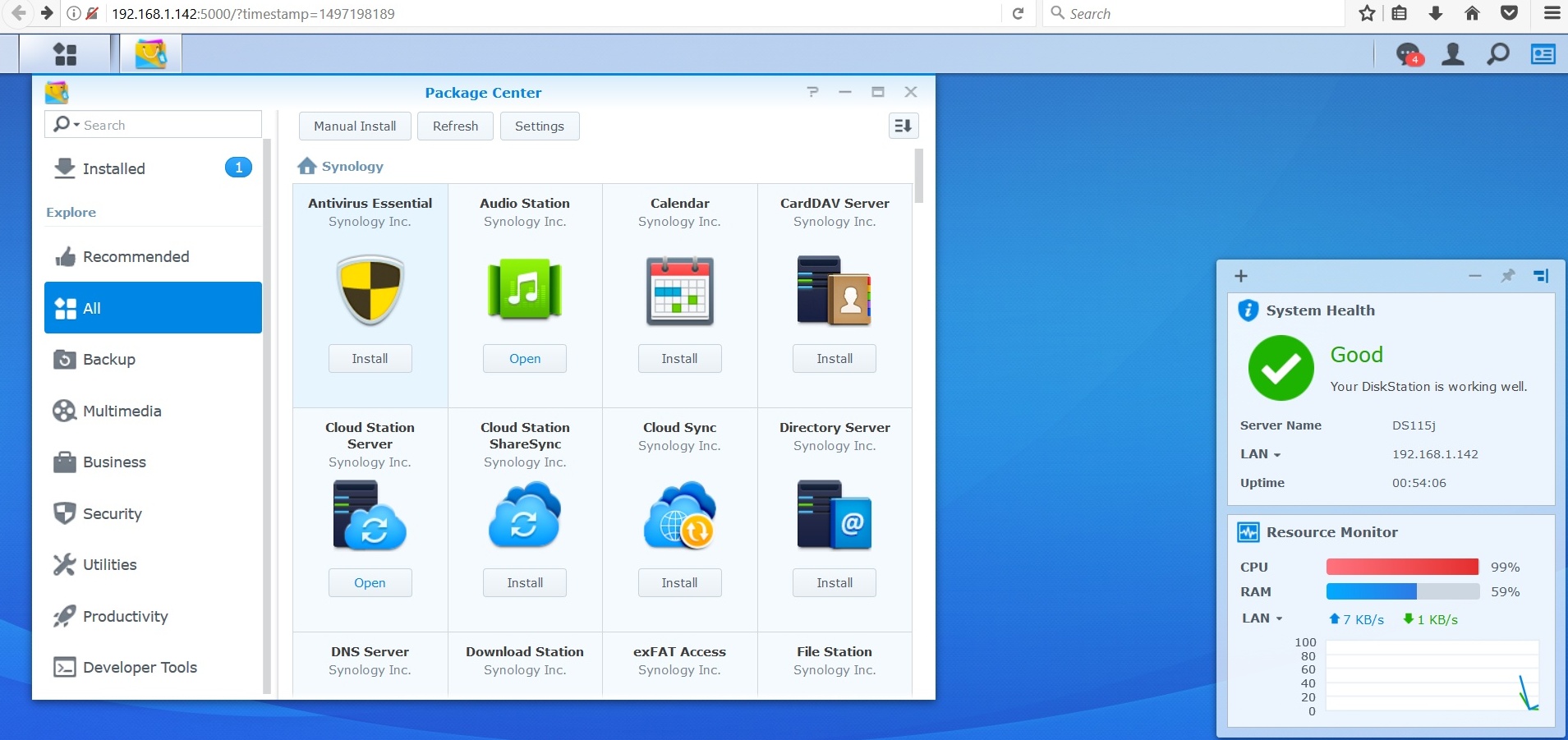Install Antivirus Essential
This screenshot has width=1568, height=740.
pyautogui.click(x=370, y=359)
